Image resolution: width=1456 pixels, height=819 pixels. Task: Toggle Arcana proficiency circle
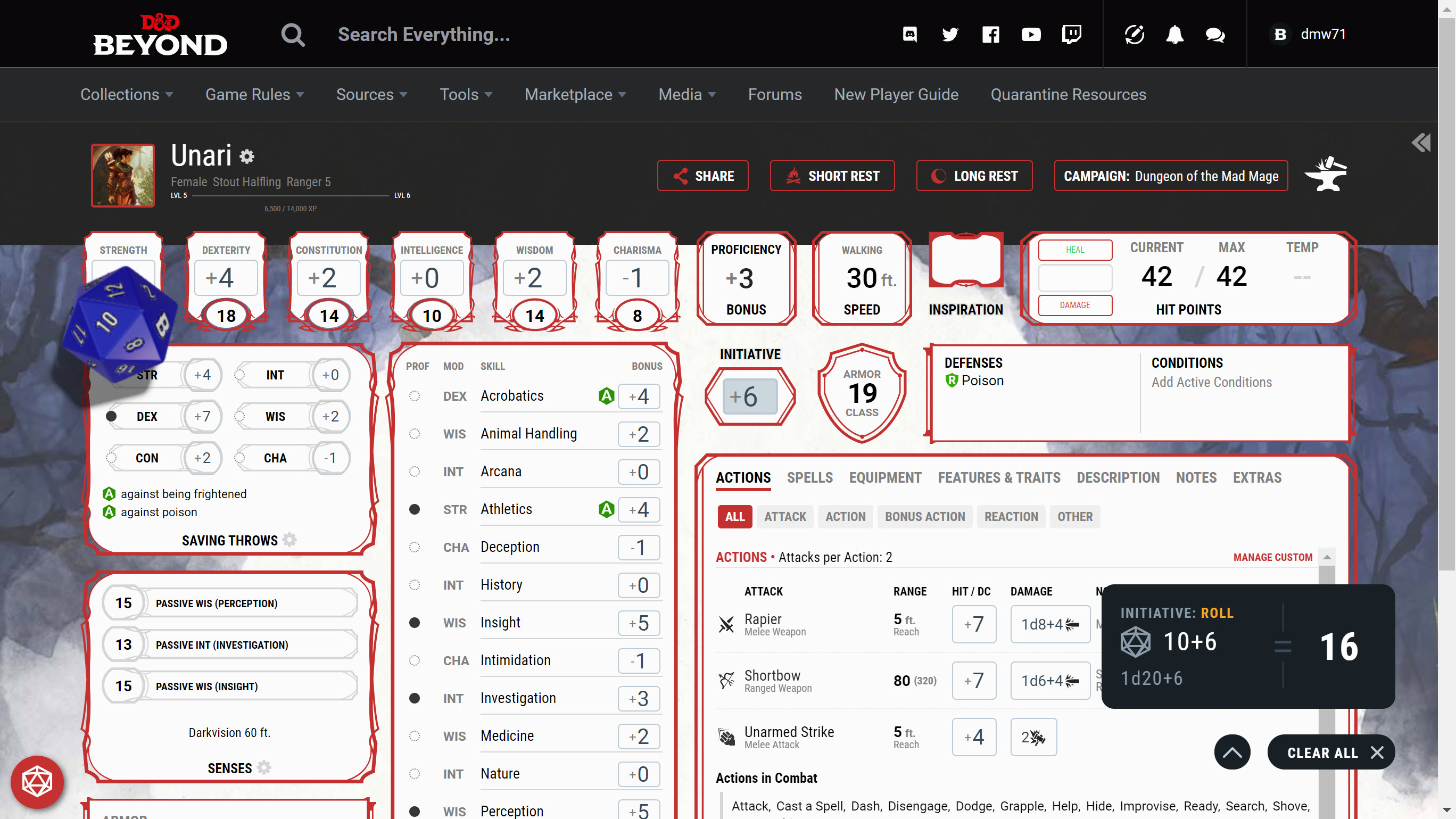pos(415,472)
